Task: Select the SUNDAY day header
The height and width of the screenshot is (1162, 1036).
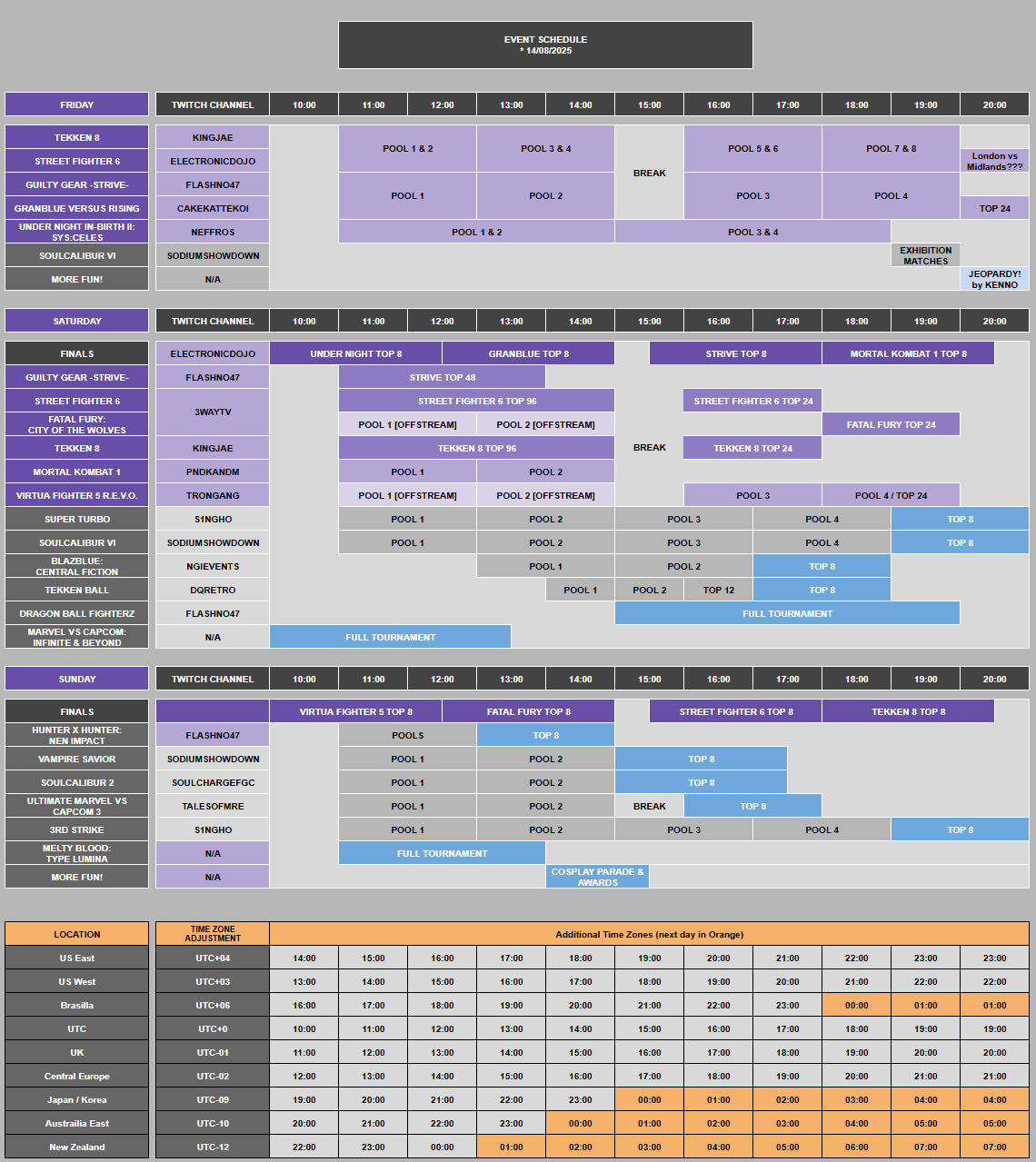Action: (77, 679)
